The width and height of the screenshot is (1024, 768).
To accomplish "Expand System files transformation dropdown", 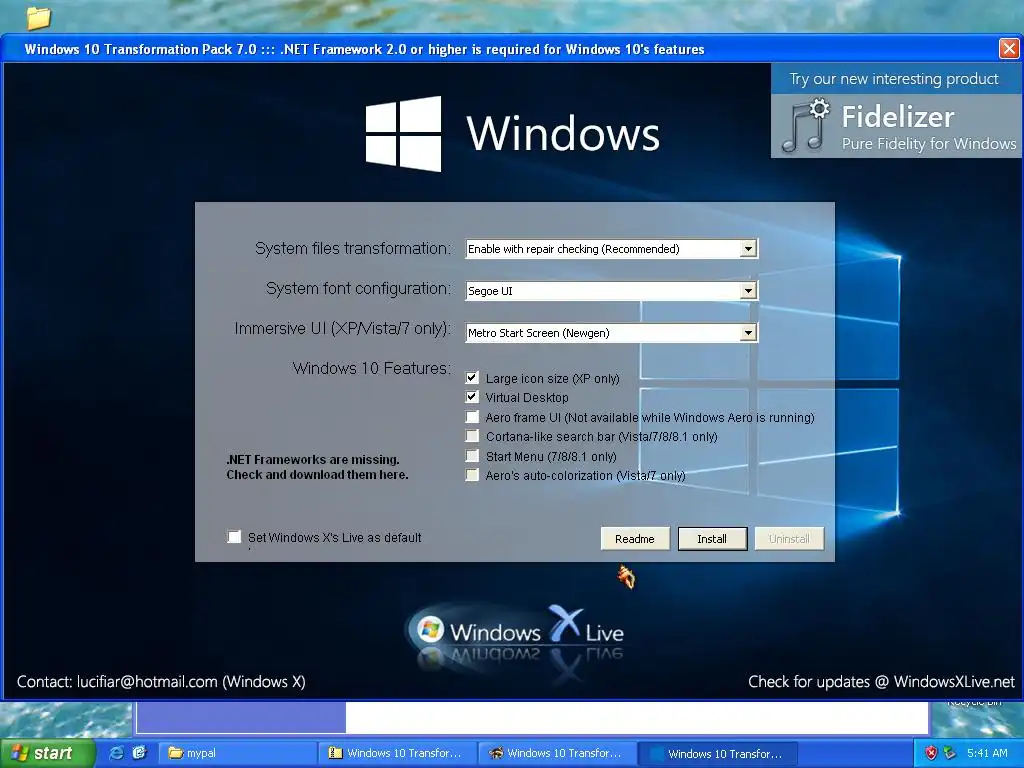I will point(748,249).
